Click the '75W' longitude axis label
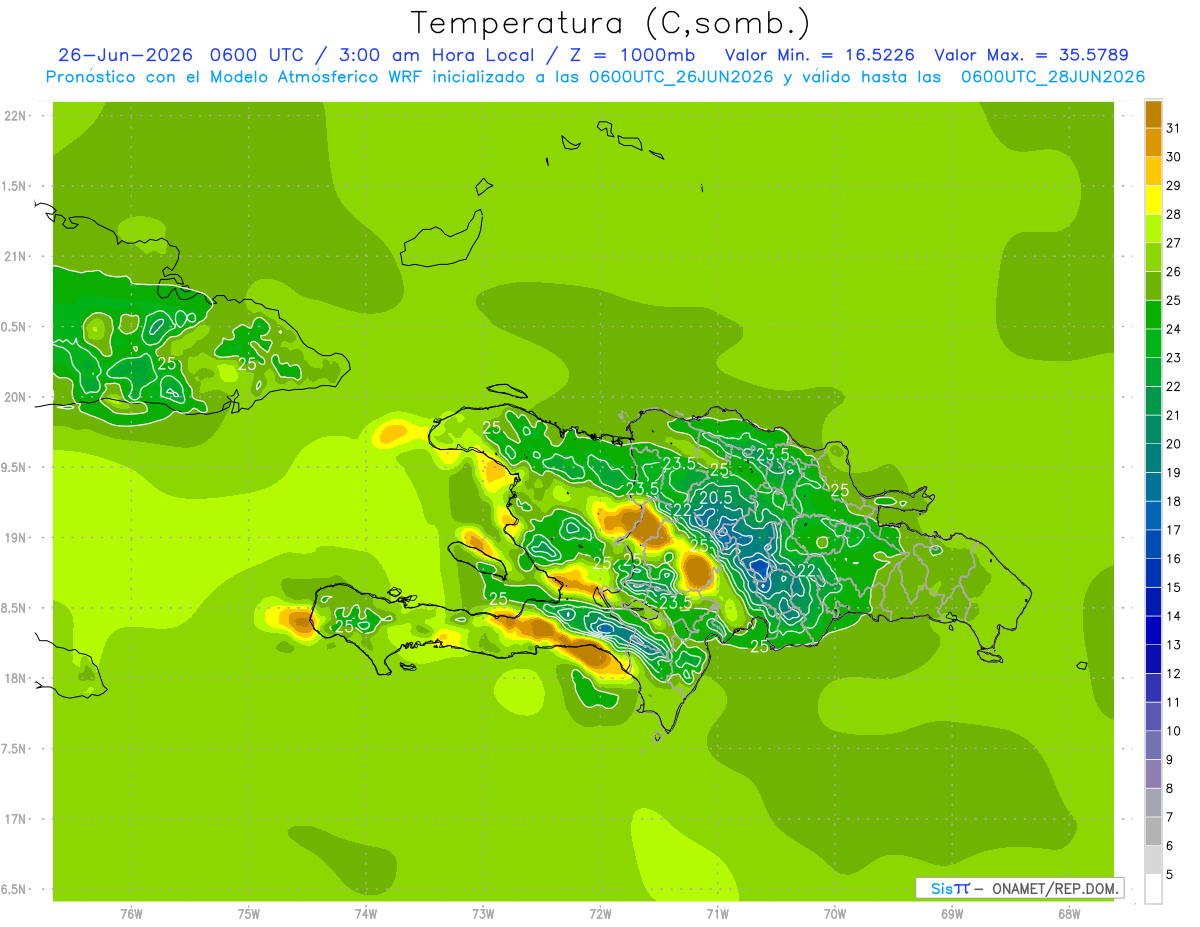Screen dimensions: 1200x927 [248, 914]
